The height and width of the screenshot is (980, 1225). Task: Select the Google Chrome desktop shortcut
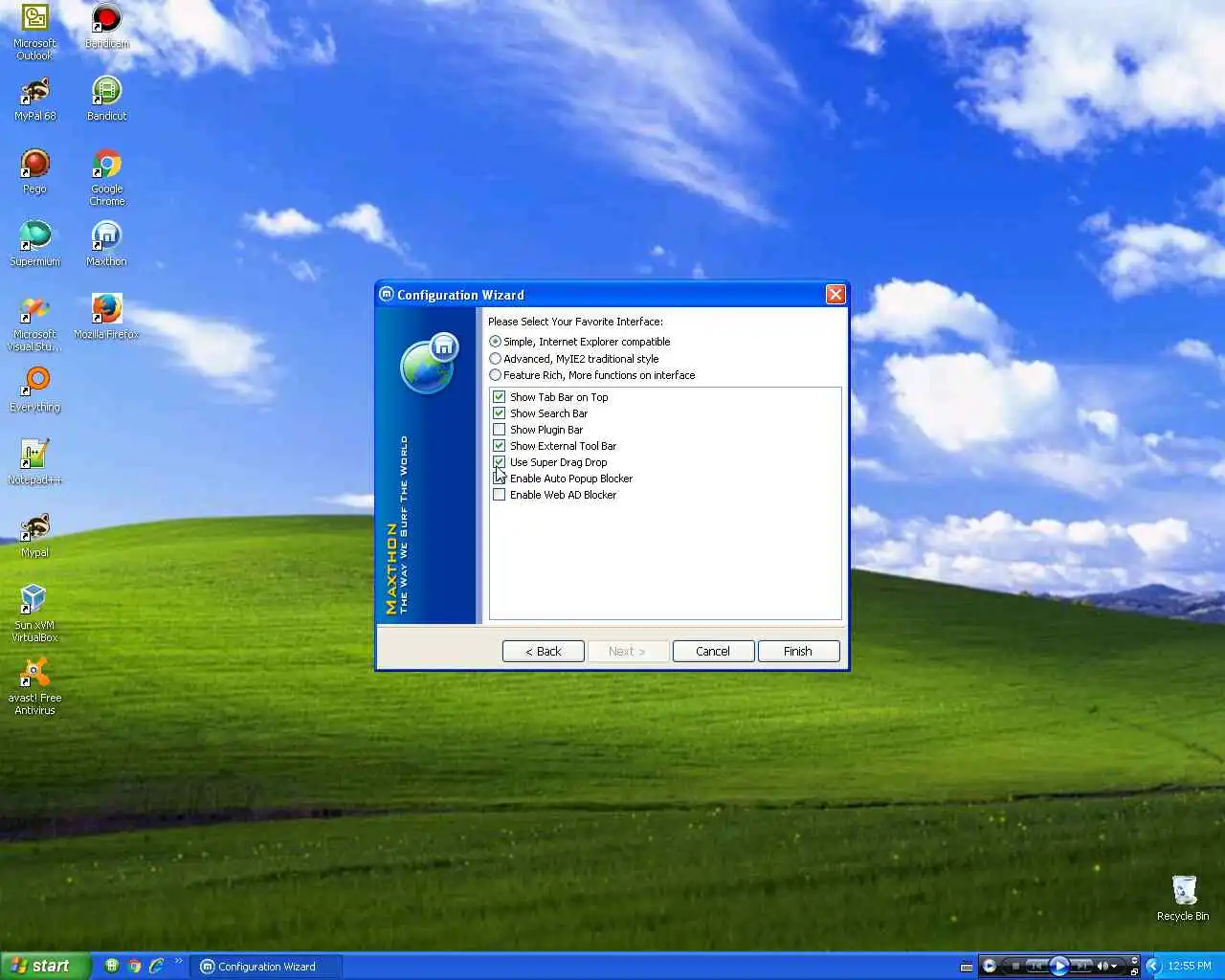click(106, 177)
